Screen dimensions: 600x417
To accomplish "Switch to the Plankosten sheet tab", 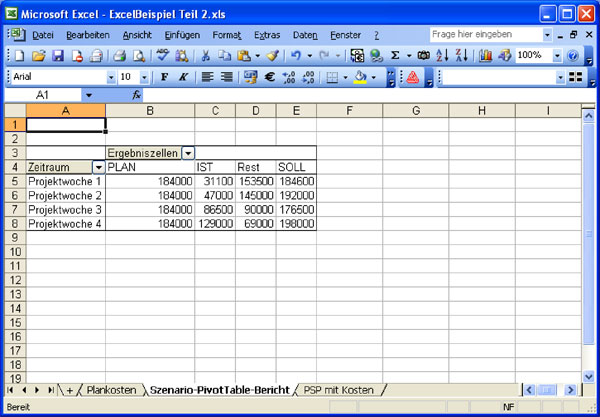I will [111, 389].
